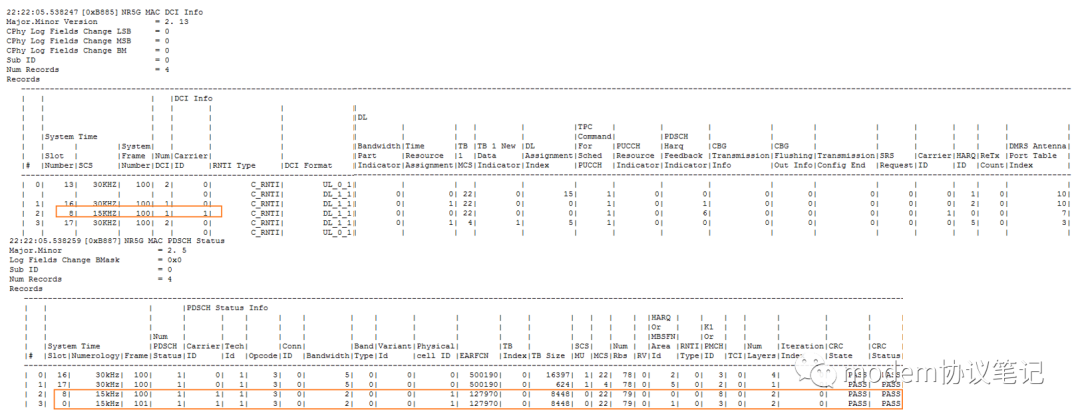Click the "RNTI Type" column header
Image resolution: width=1080 pixels, height=420 pixels.
pos(234,165)
